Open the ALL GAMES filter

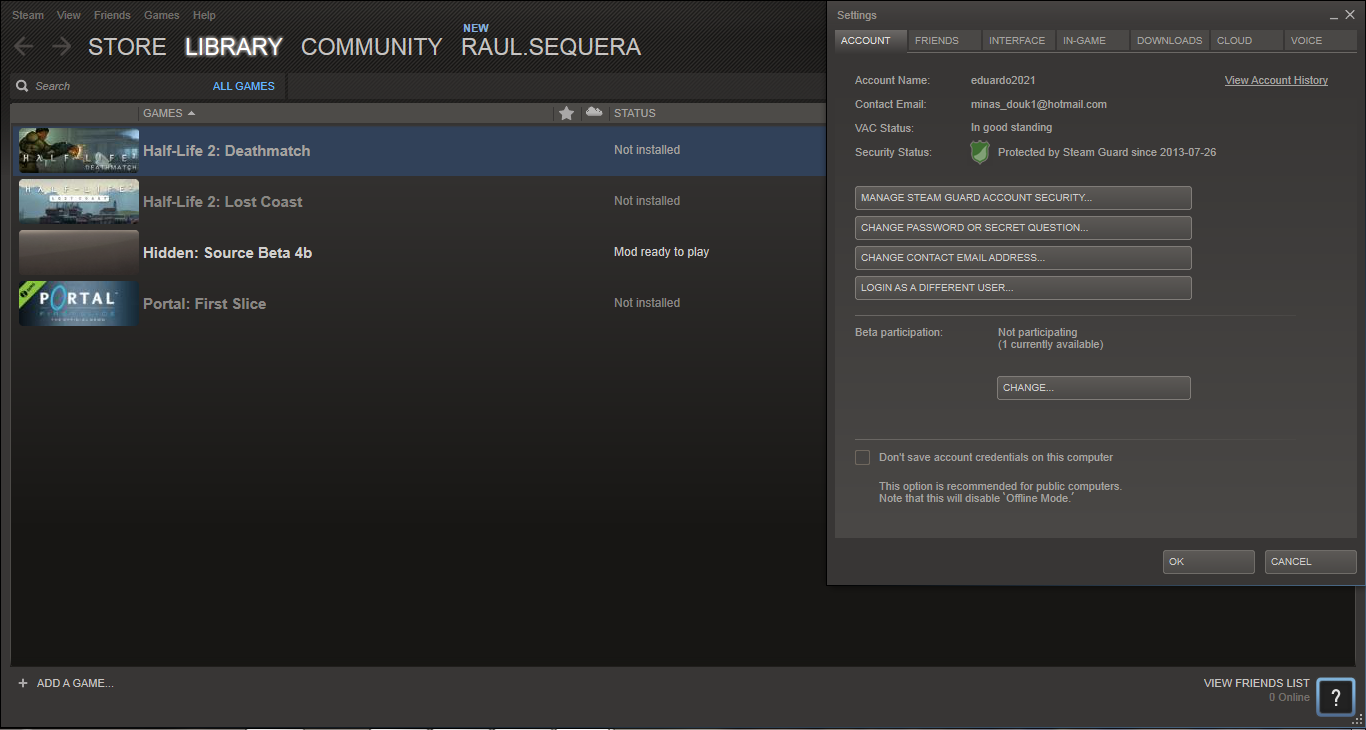(x=244, y=86)
